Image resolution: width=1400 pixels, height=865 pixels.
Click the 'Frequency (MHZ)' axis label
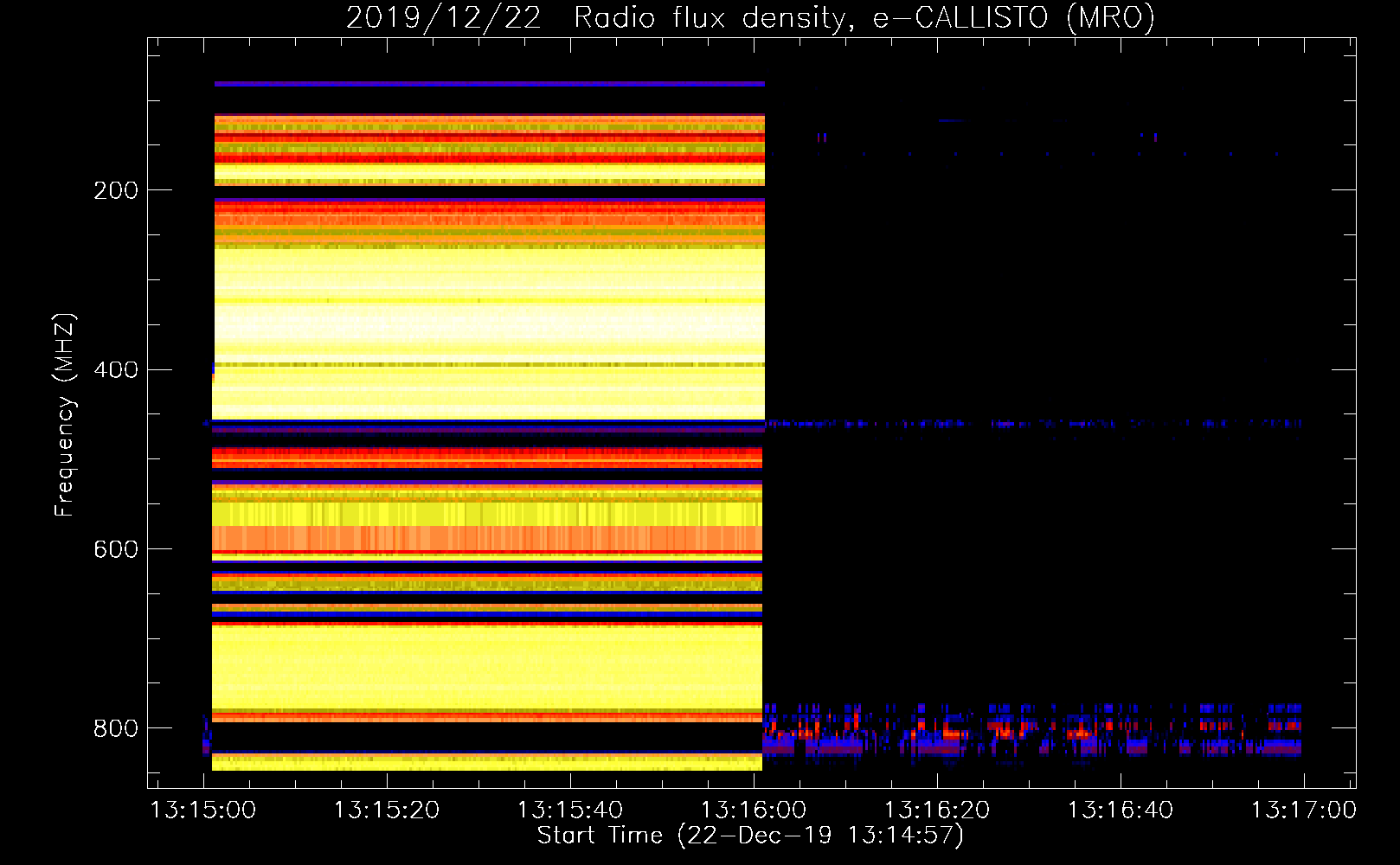(x=65, y=414)
